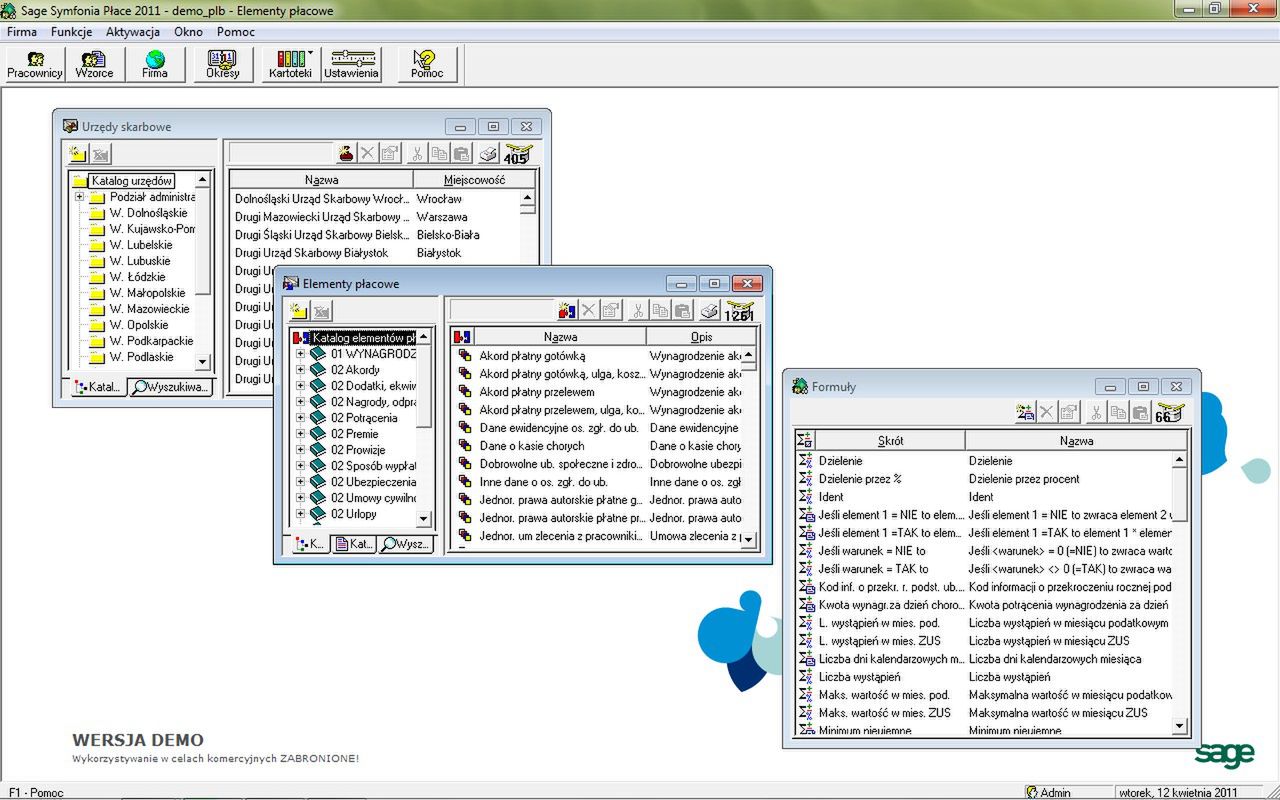The width and height of the screenshot is (1280, 800).
Task: Add new formula in Formuły toolbar
Action: [x=1025, y=412]
